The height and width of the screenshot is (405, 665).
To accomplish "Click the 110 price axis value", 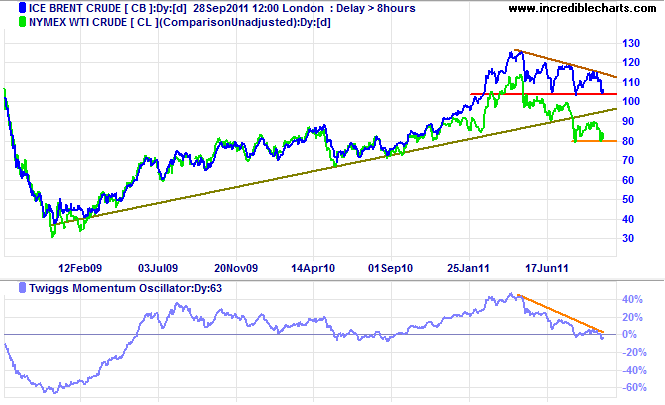I will 631,82.
